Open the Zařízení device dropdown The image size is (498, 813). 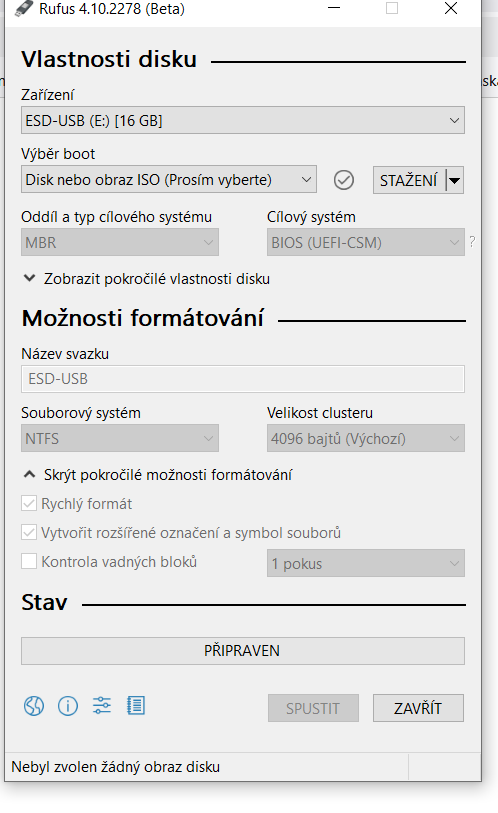pos(243,120)
